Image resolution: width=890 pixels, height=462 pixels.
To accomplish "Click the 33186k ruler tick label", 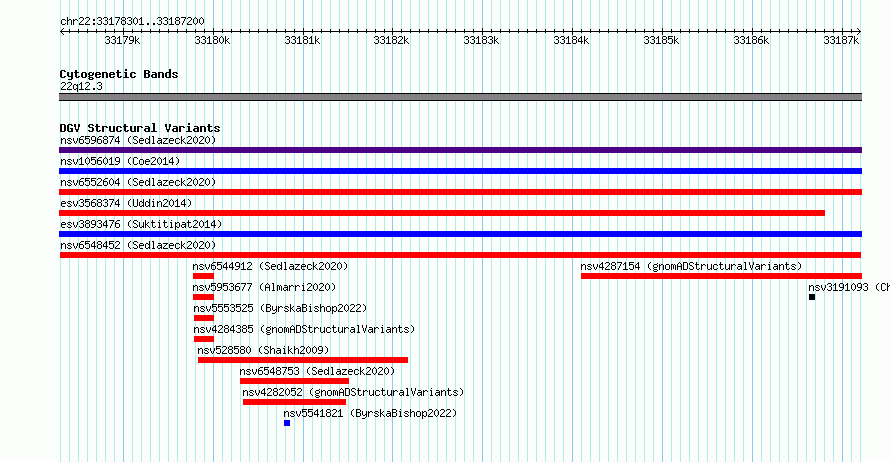I will click(751, 40).
